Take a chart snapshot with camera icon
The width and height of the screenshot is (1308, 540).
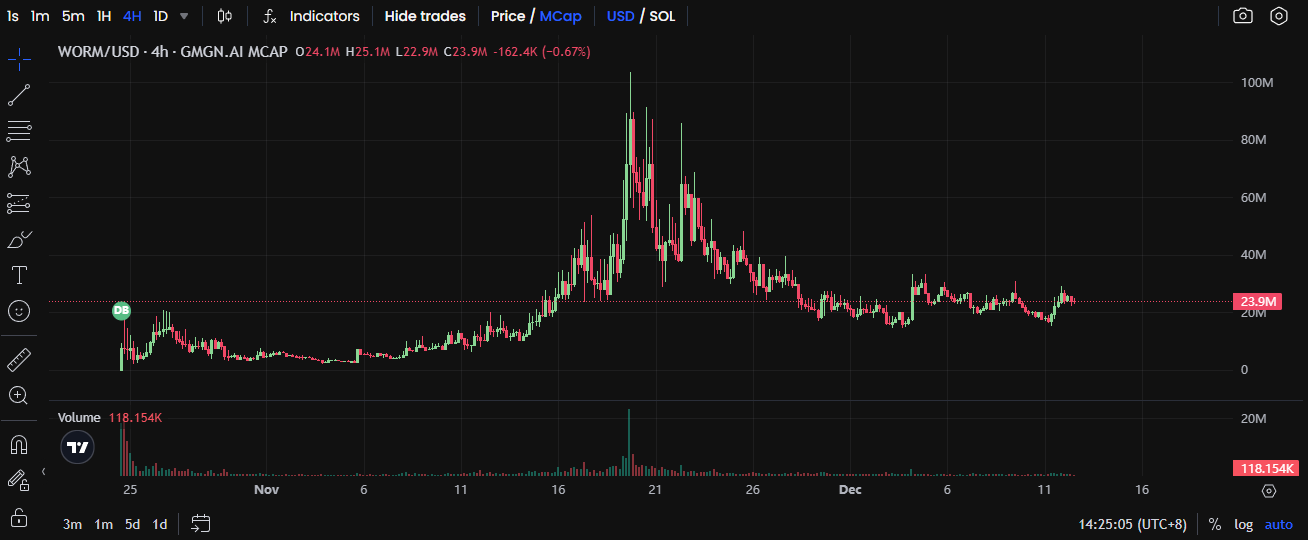(x=1243, y=16)
